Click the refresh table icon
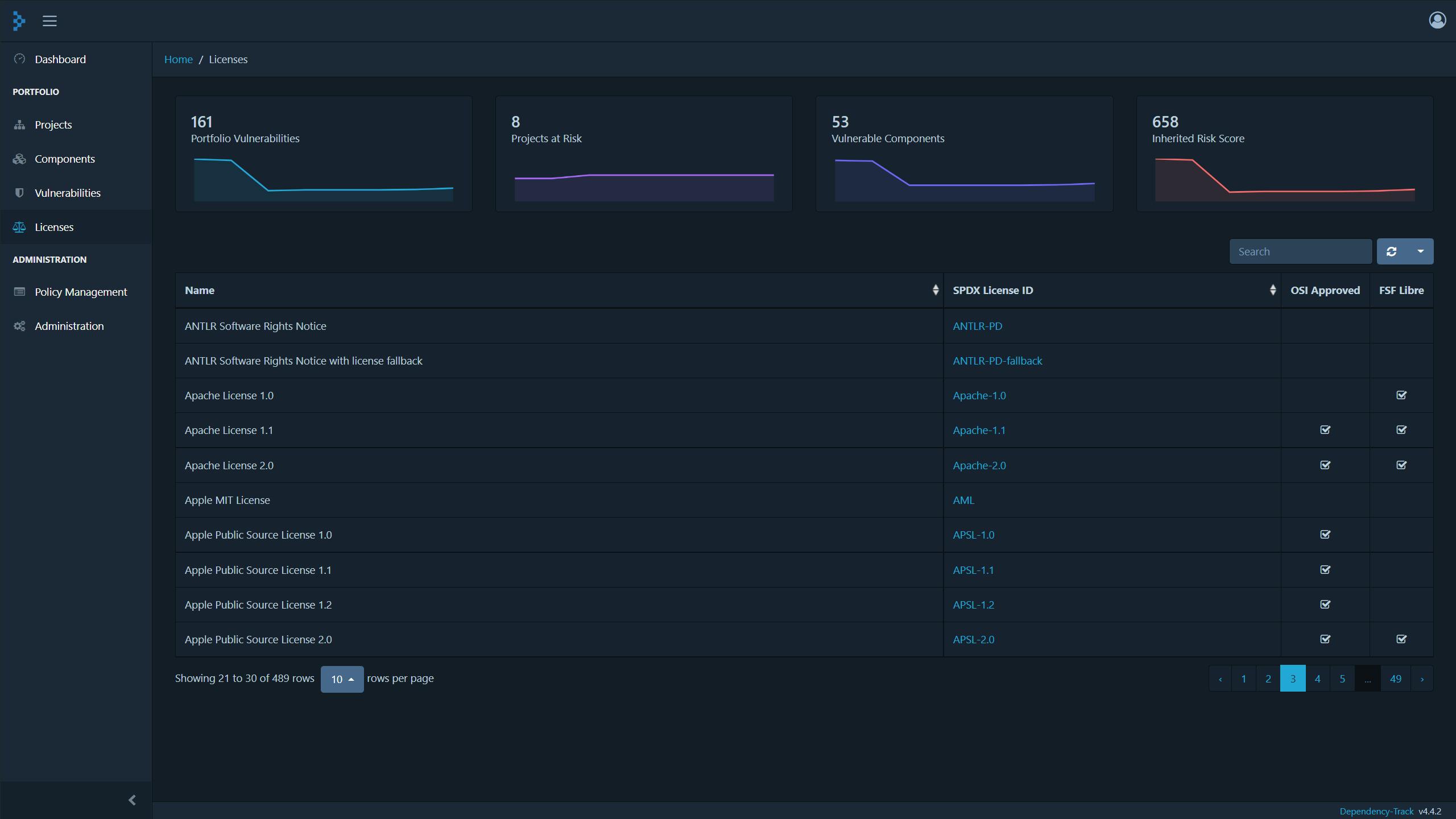Image resolution: width=1456 pixels, height=819 pixels. (x=1391, y=251)
